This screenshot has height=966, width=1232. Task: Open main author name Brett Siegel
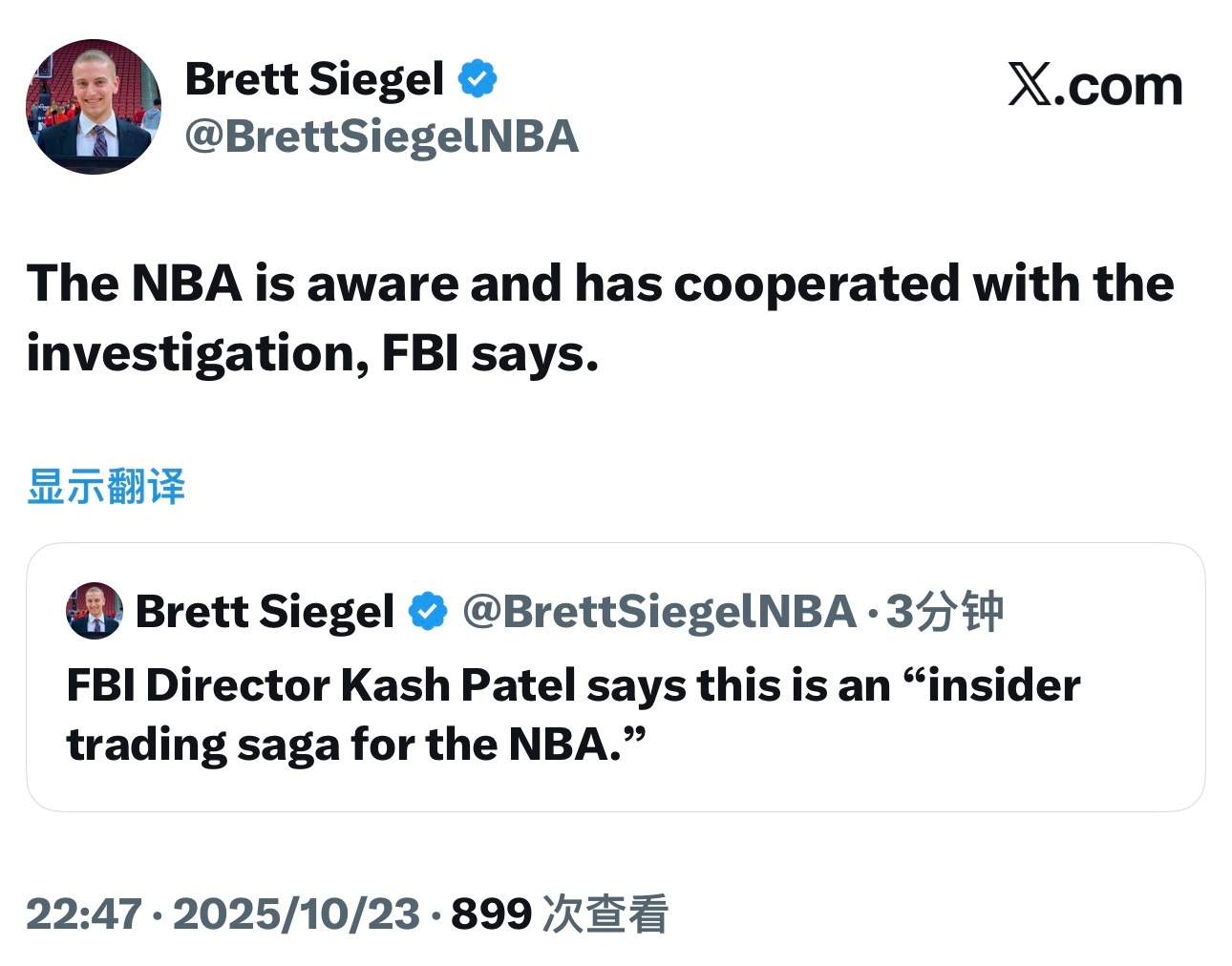(314, 78)
